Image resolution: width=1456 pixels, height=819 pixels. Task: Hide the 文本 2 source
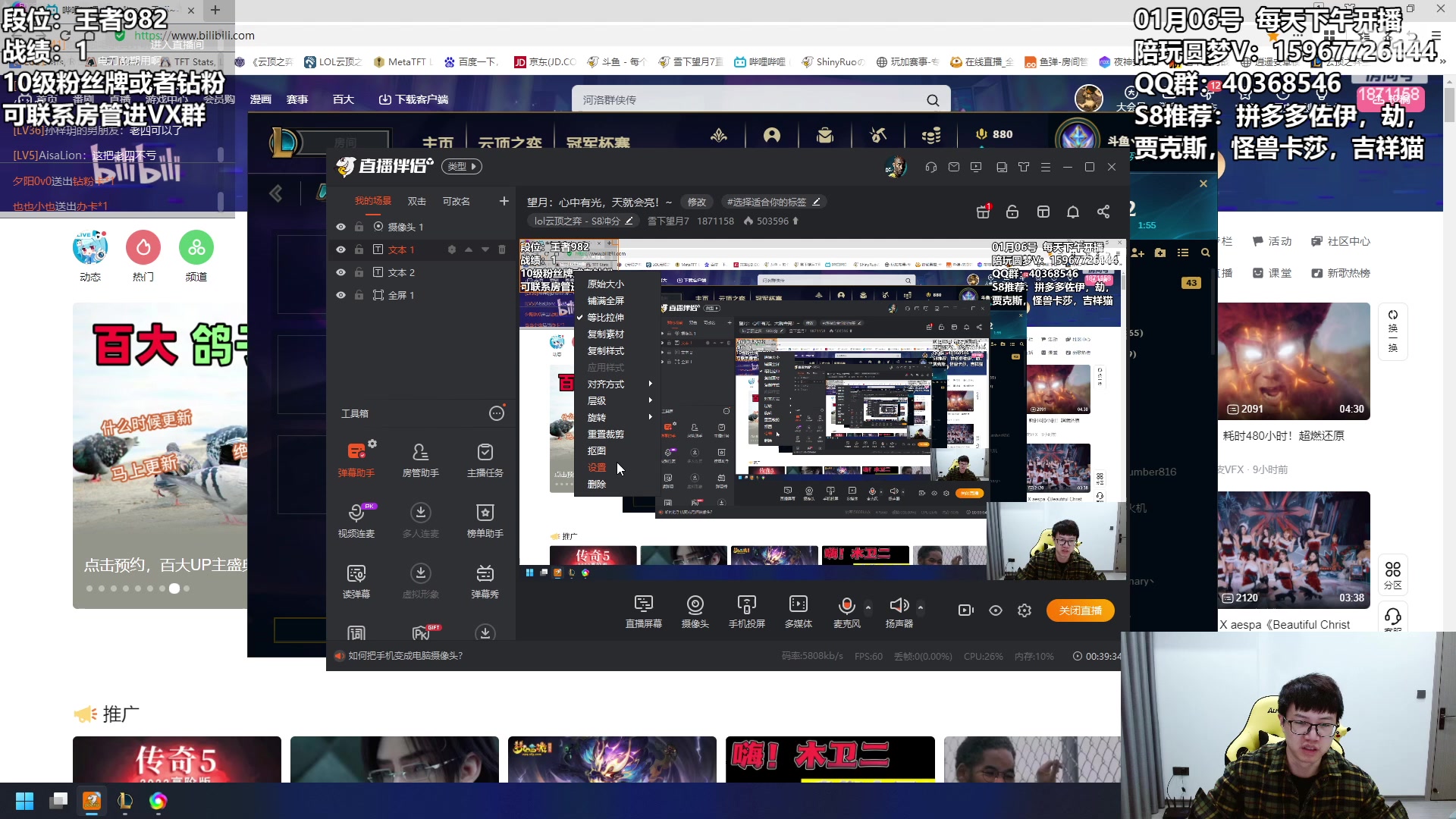coord(340,272)
